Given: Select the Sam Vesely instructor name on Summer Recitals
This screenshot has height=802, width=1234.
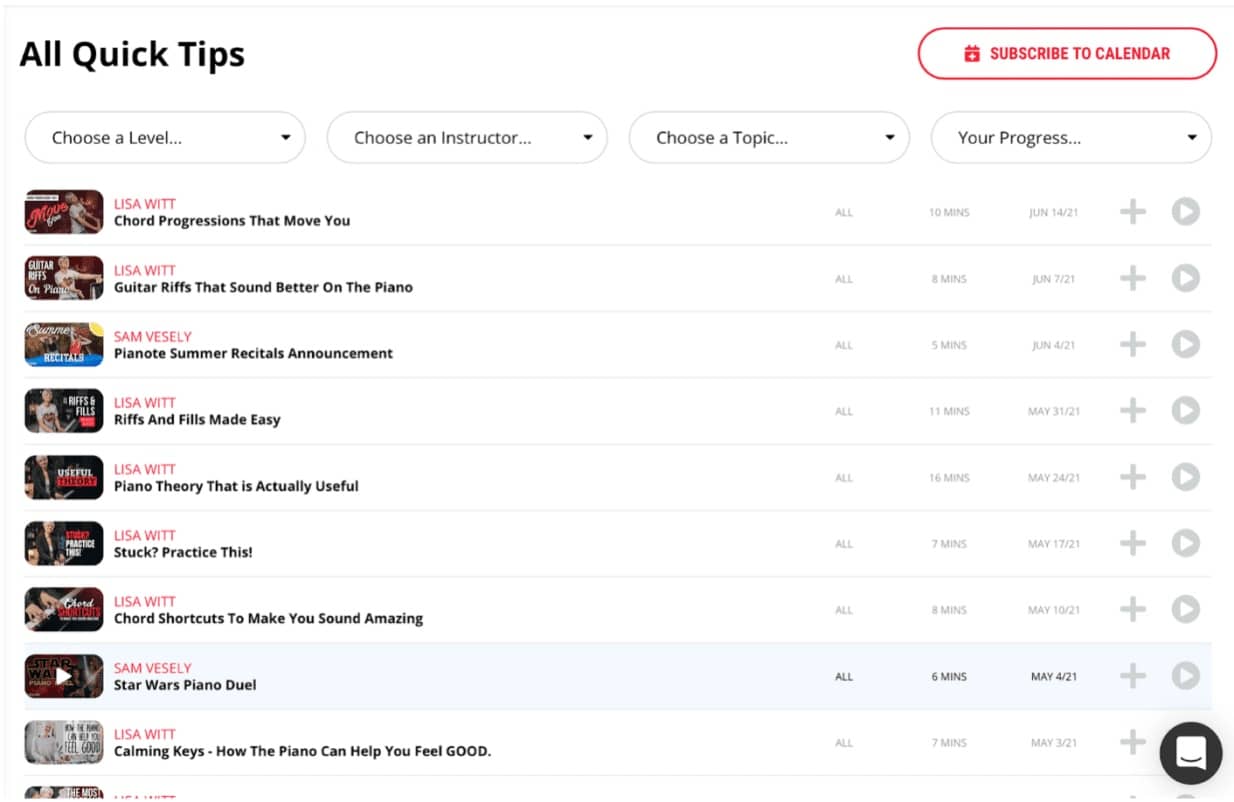Looking at the screenshot, I should pyautogui.click(x=153, y=337).
